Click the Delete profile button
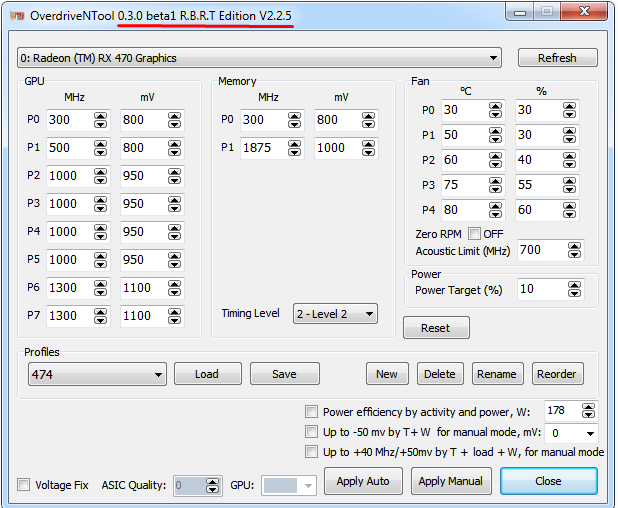 click(440, 374)
